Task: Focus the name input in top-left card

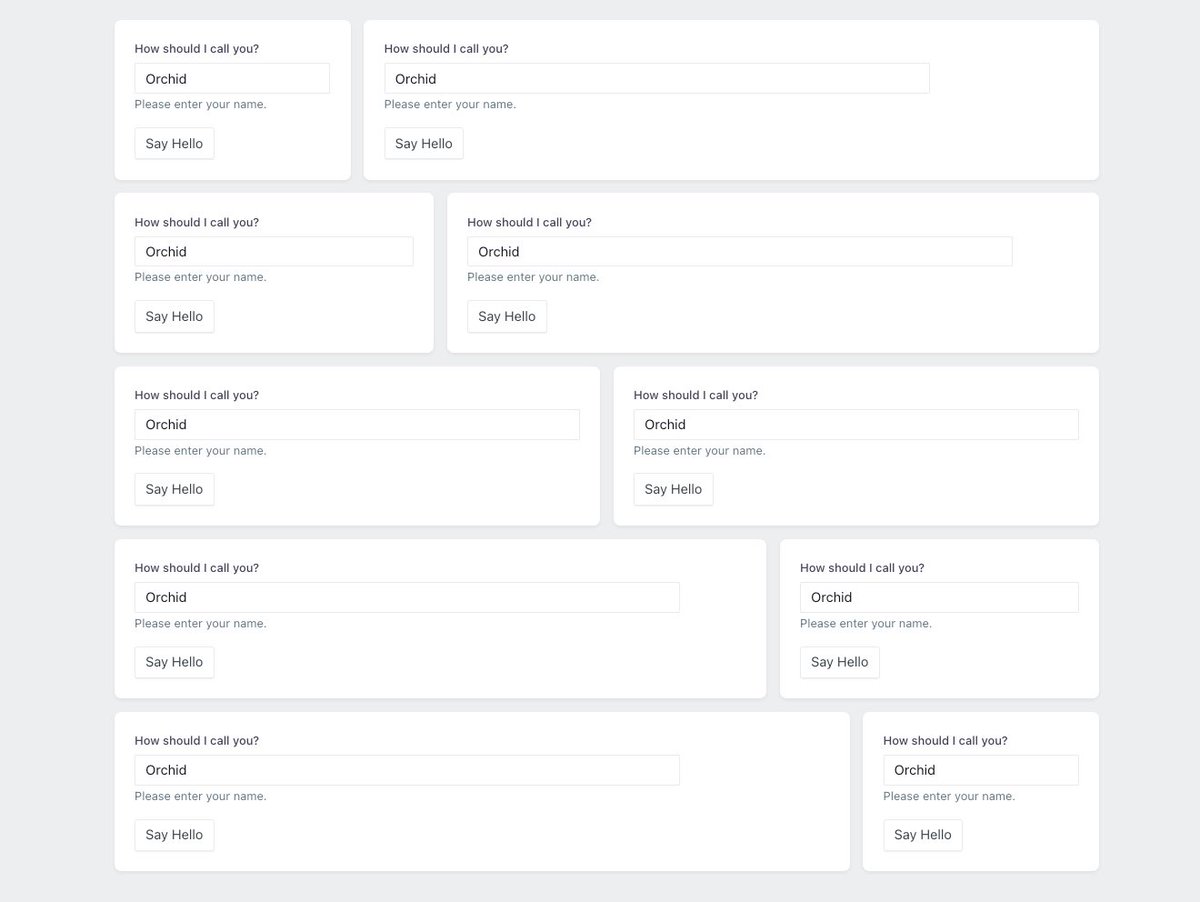Action: (232, 78)
